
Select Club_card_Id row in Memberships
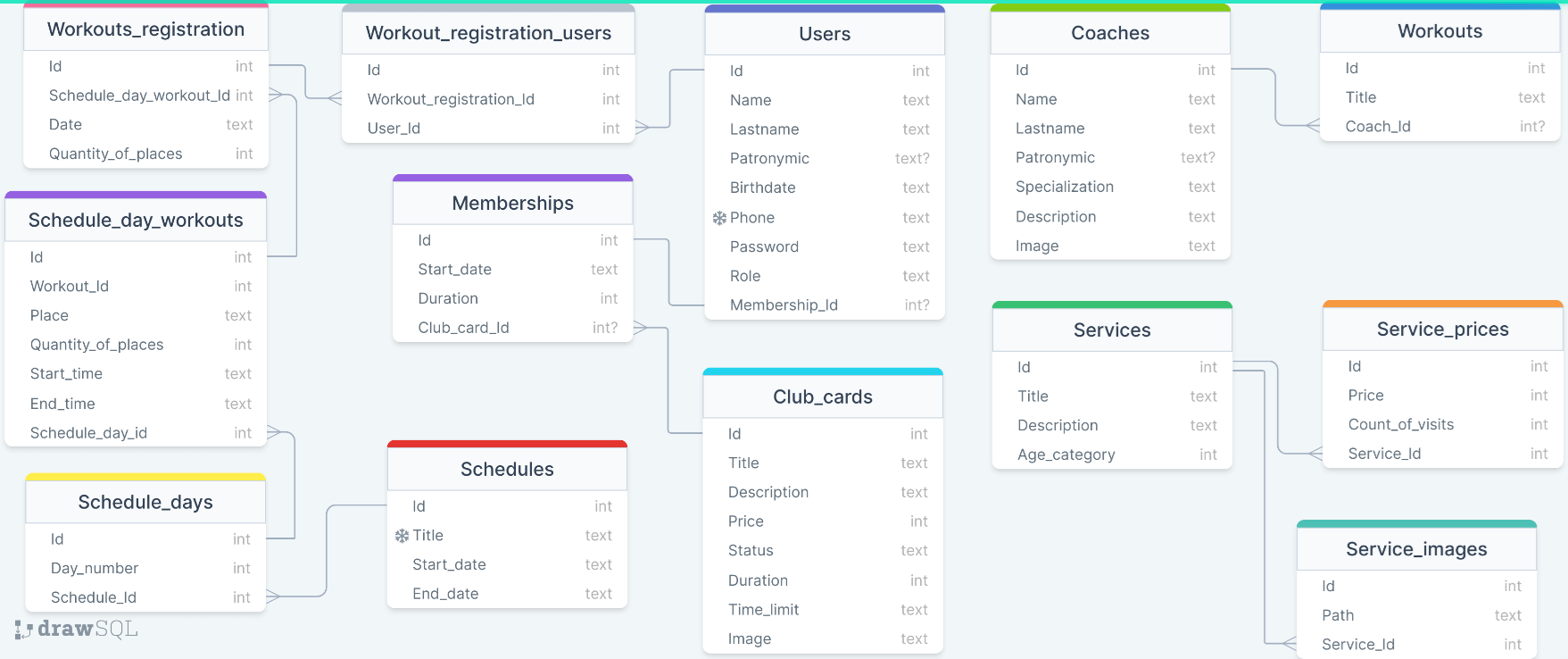463,328
